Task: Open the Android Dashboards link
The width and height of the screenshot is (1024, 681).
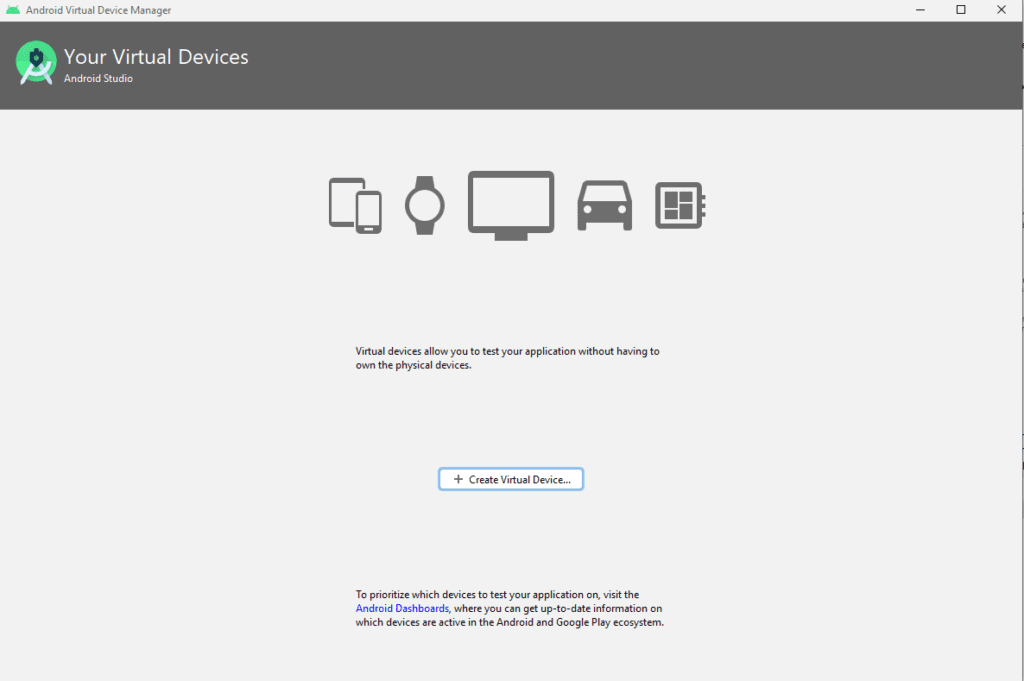Action: pyautogui.click(x=402, y=608)
